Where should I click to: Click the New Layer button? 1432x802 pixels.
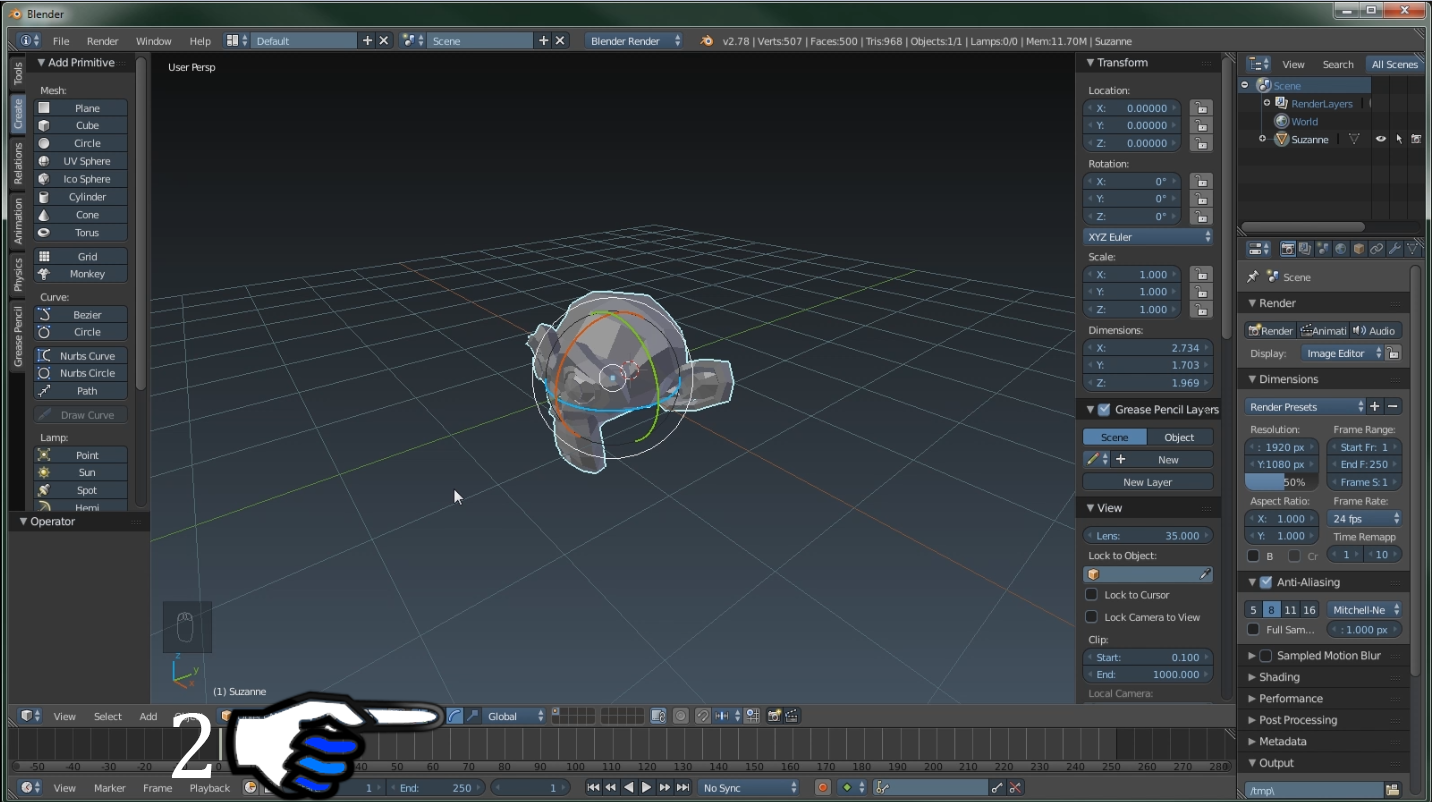tap(1148, 482)
